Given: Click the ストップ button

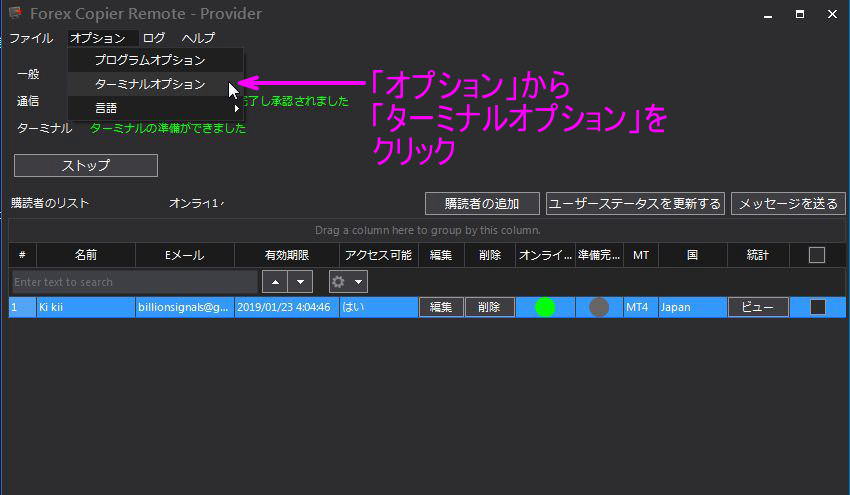Looking at the screenshot, I should (x=86, y=165).
